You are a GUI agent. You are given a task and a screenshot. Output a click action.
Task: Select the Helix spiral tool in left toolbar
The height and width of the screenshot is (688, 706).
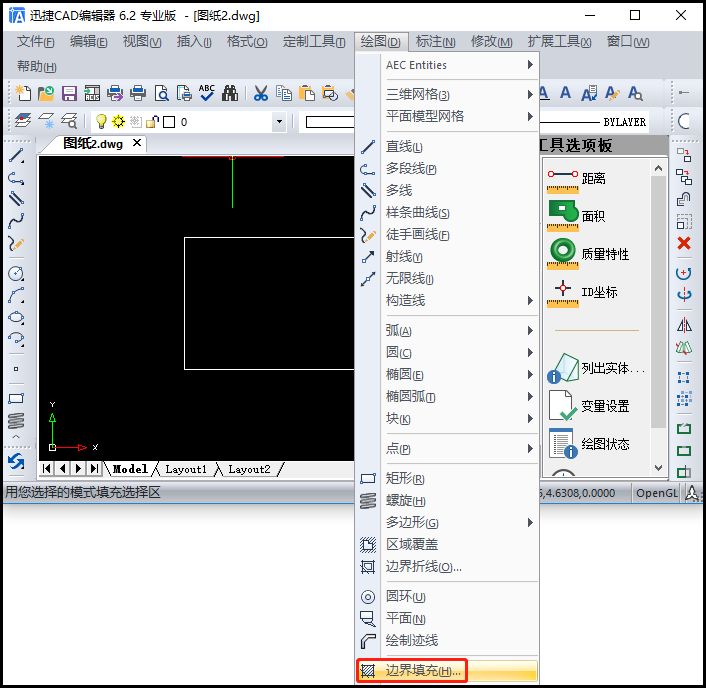point(16,421)
